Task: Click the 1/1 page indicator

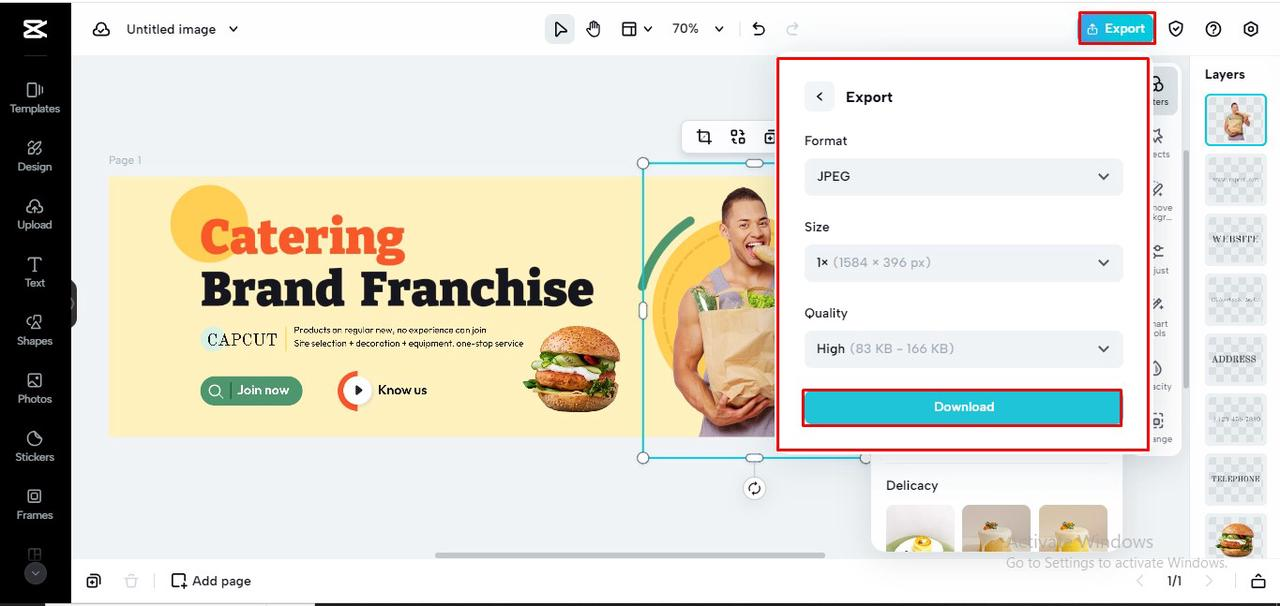Action: point(1174,581)
